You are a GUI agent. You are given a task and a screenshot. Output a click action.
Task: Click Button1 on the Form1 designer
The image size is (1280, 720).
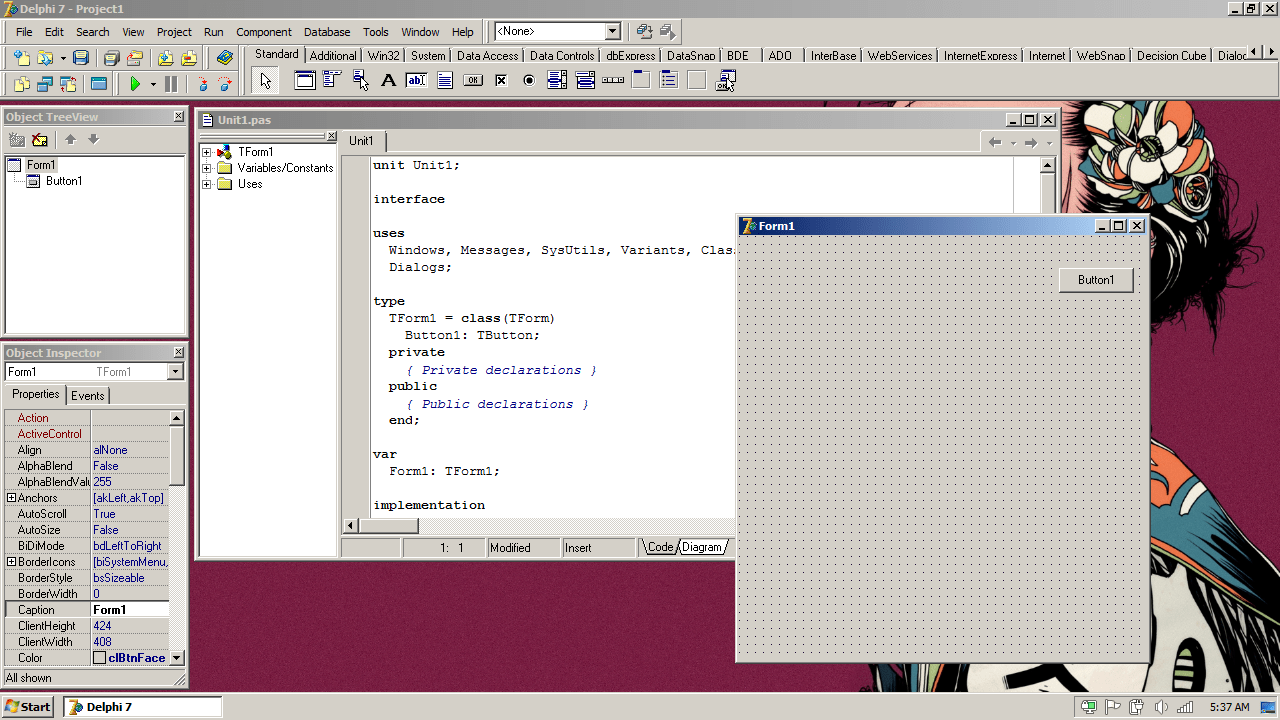coord(1095,280)
